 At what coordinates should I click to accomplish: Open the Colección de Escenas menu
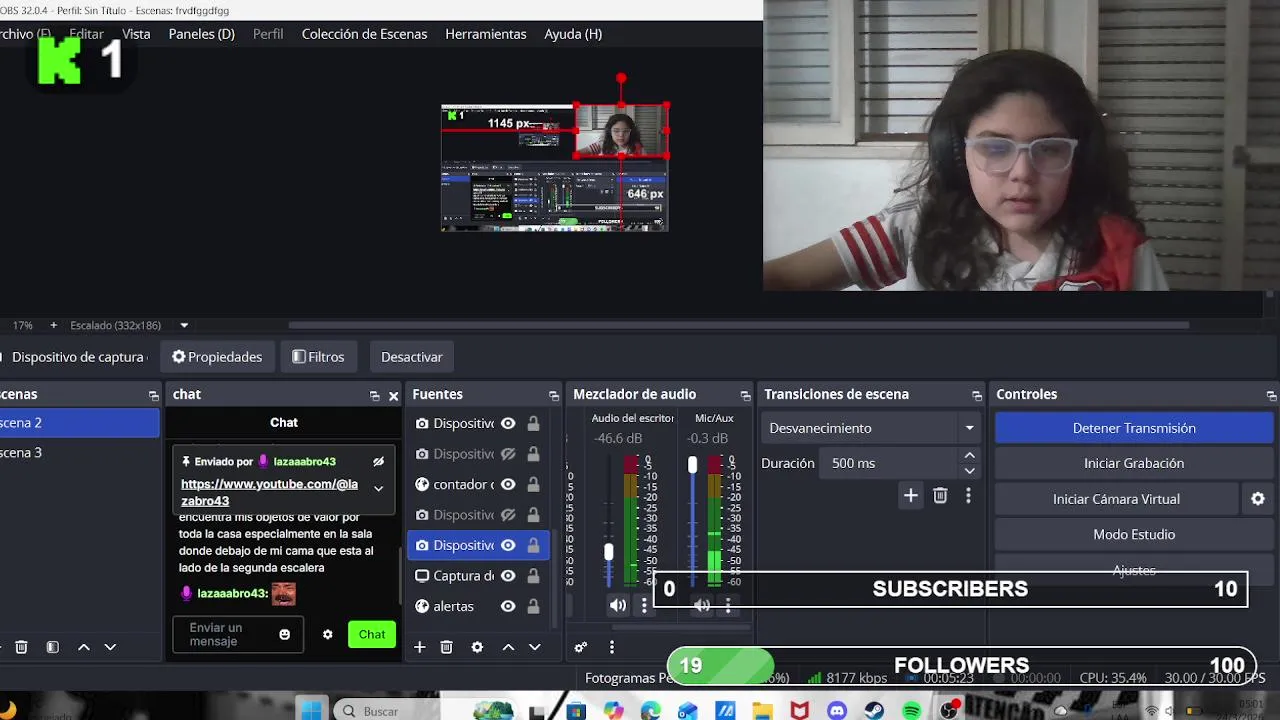(x=364, y=34)
